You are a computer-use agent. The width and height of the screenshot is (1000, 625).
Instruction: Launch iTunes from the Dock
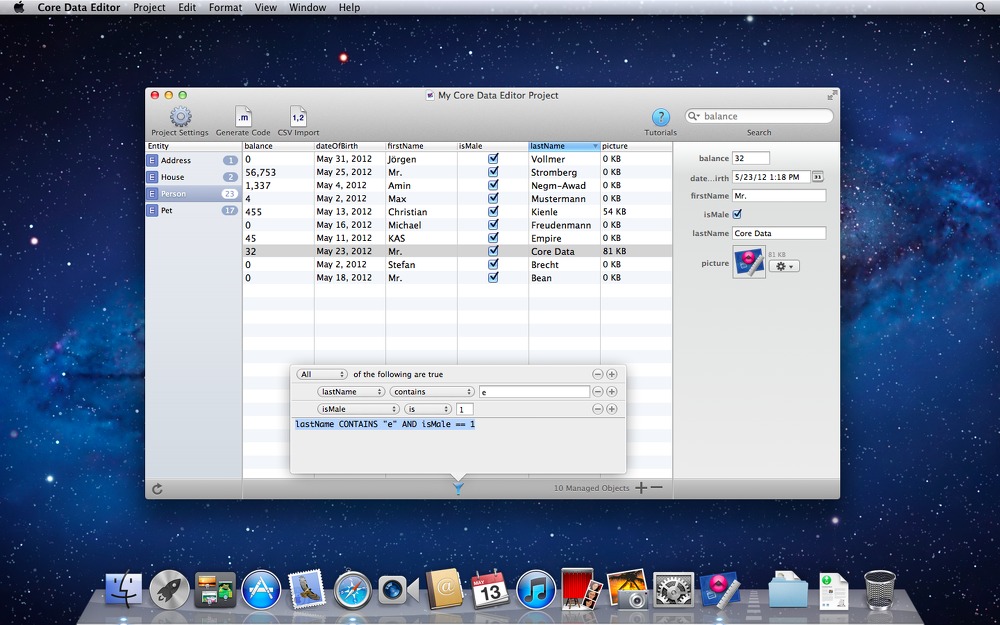(536, 590)
